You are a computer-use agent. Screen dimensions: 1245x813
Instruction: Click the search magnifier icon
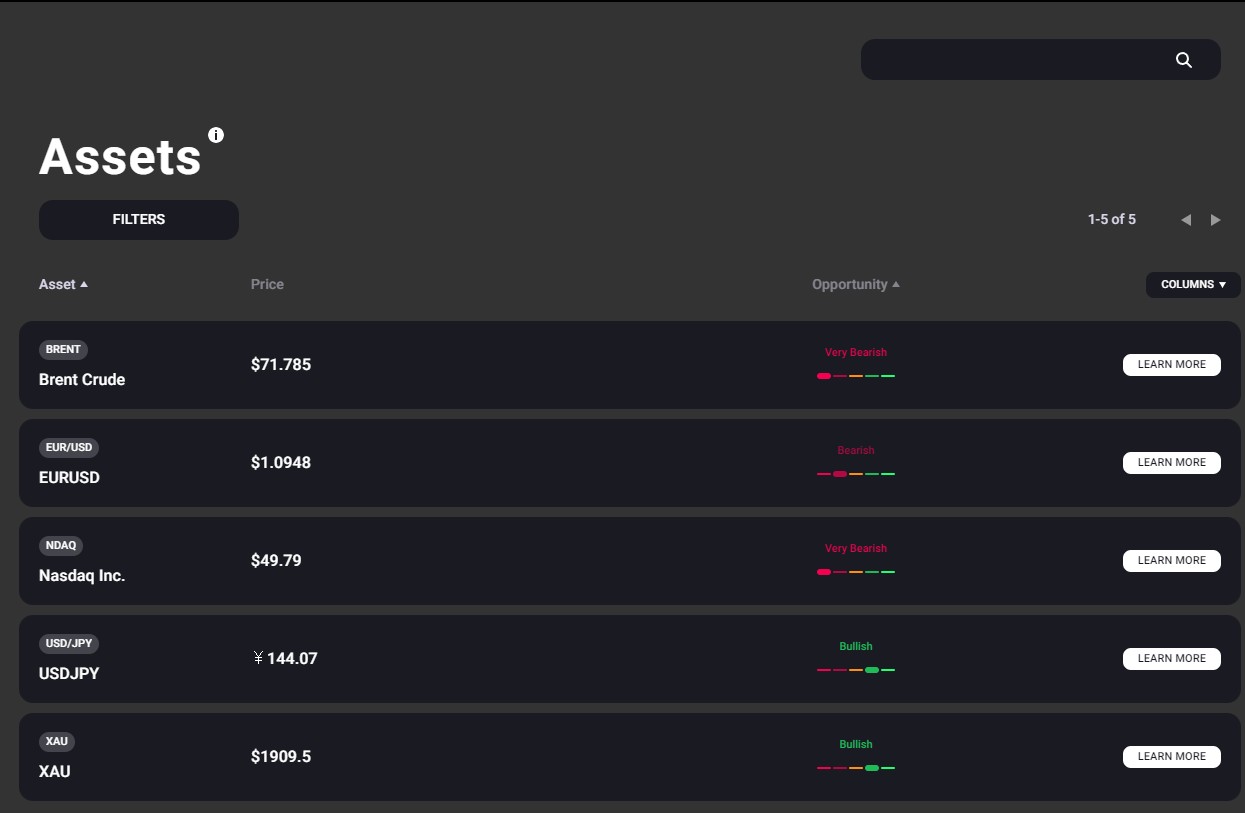1184,60
